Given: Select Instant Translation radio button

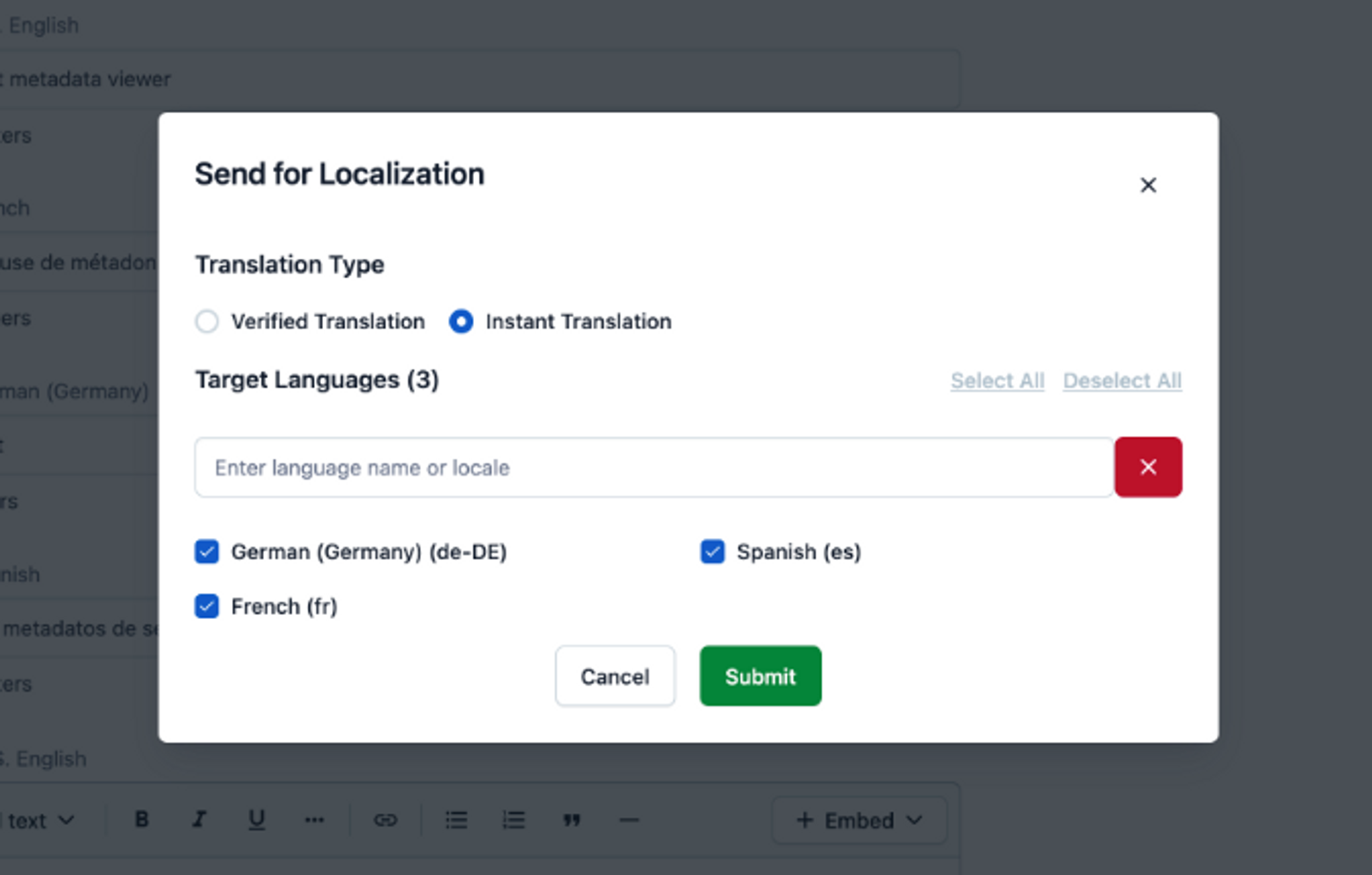Looking at the screenshot, I should (x=461, y=321).
